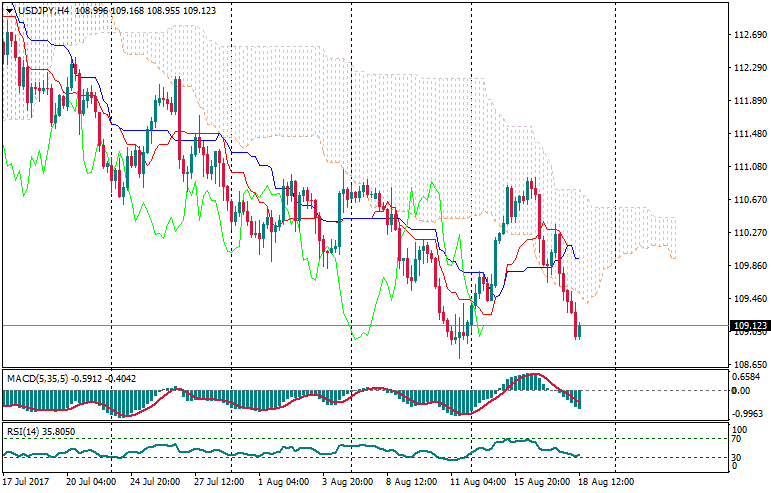Click the 109.860 price scale label
The width and height of the screenshot is (771, 493).
(x=748, y=266)
